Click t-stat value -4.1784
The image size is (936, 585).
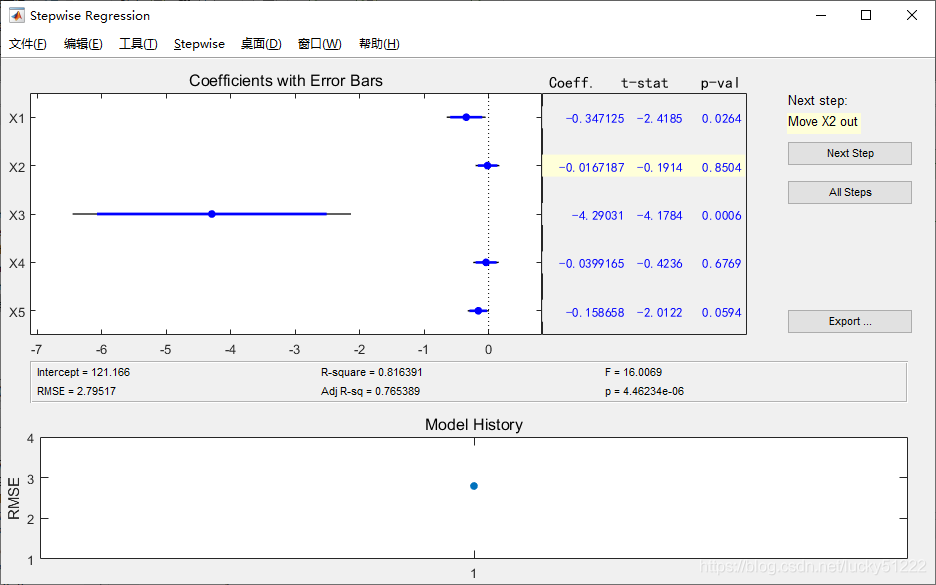coord(659,215)
